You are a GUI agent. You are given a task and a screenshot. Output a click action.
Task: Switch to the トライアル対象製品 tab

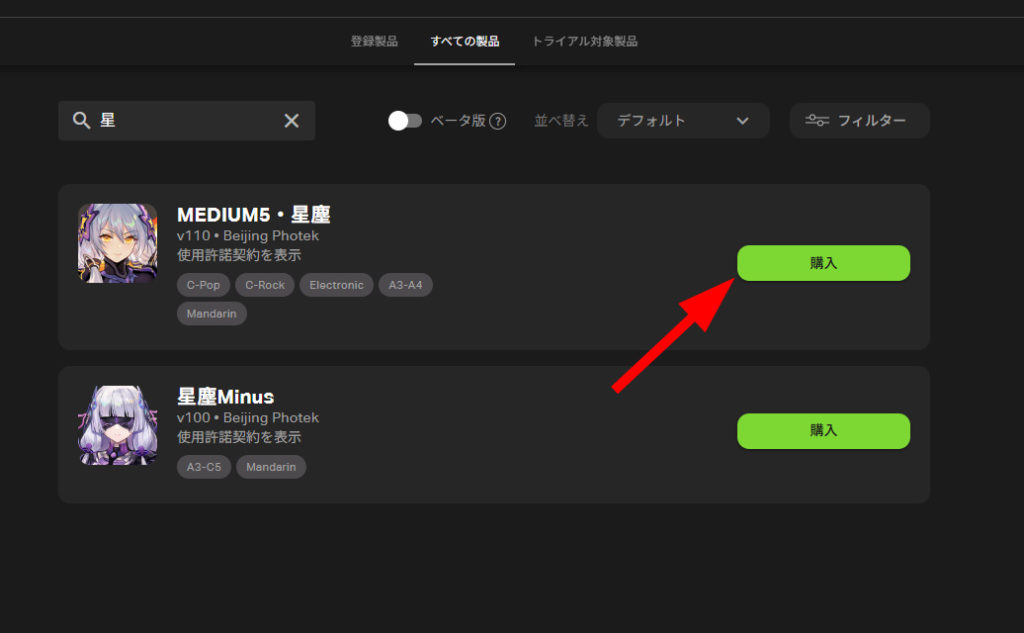pyautogui.click(x=584, y=41)
